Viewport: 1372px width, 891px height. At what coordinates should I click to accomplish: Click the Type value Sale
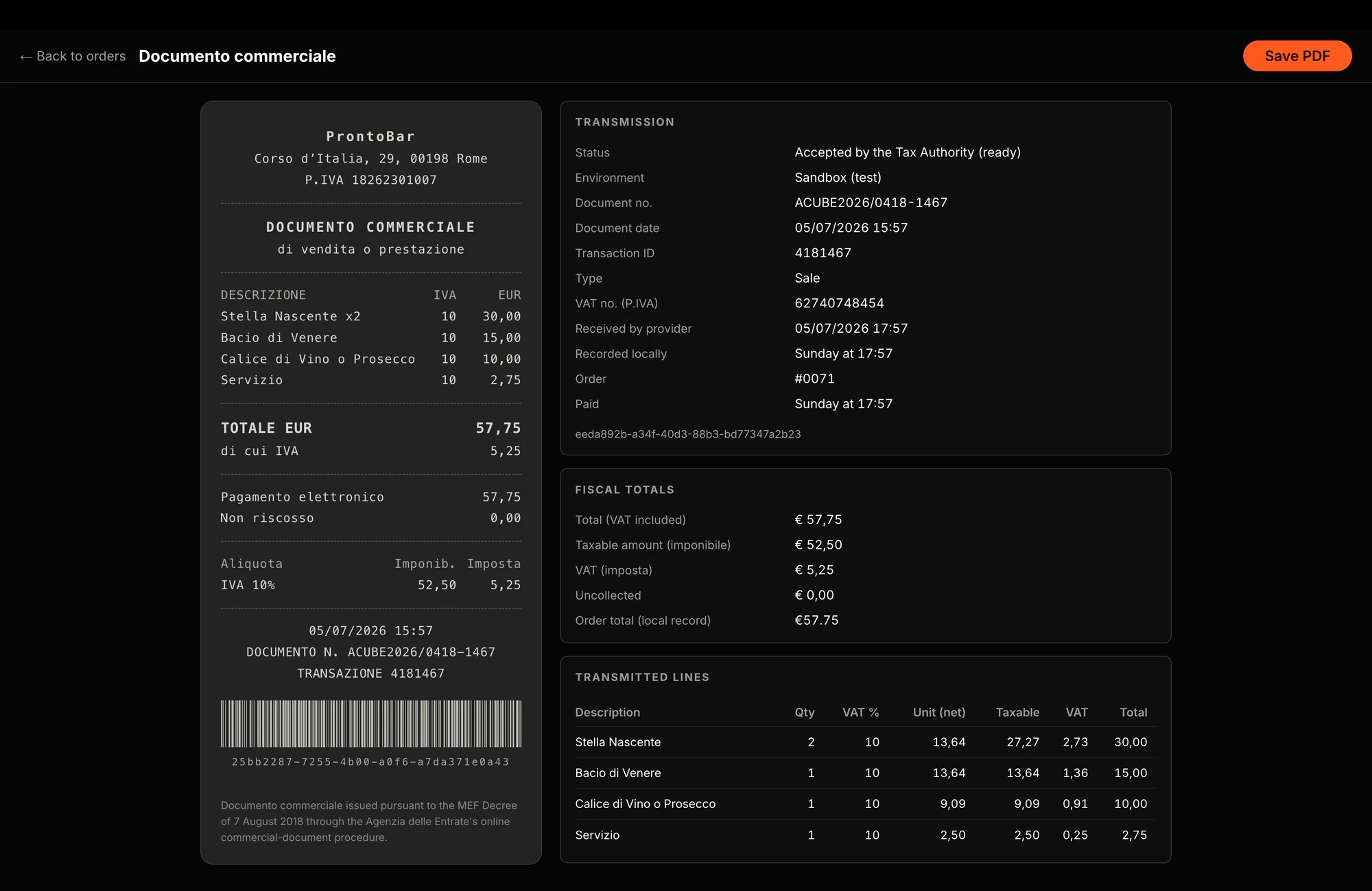(807, 278)
